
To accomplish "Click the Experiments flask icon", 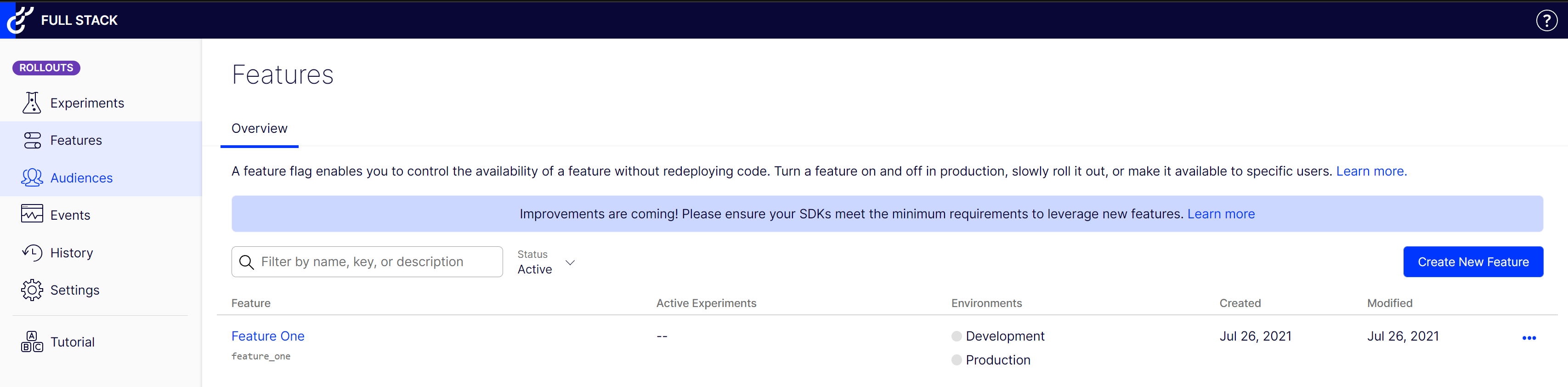I will [x=32, y=103].
